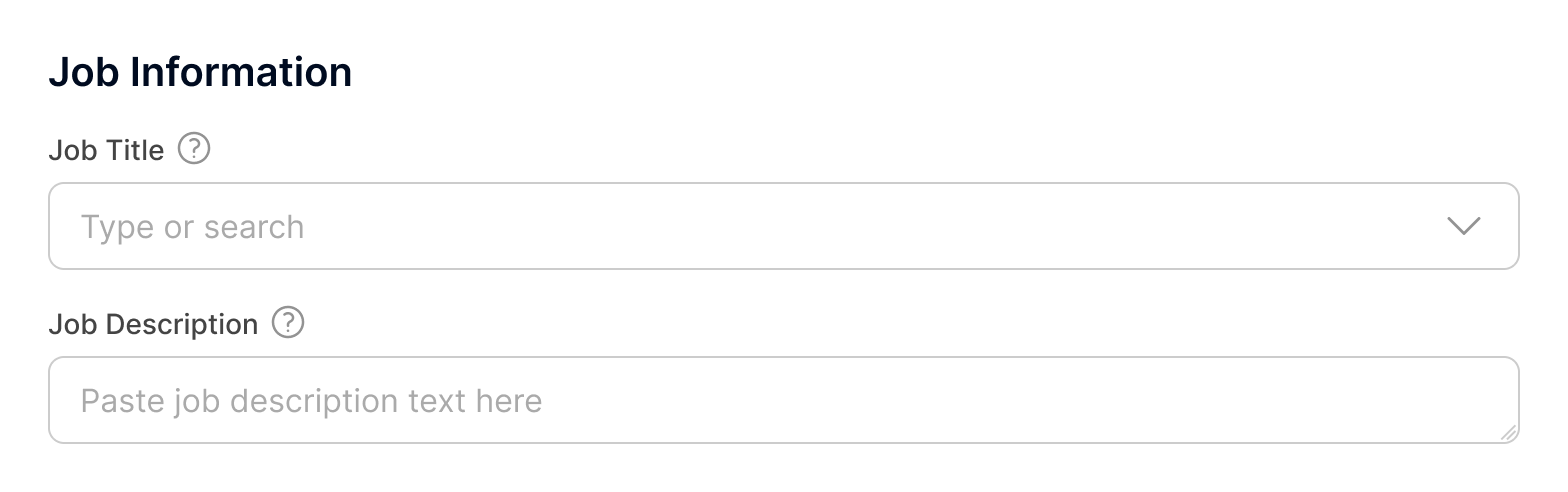
Task: Click the down arrow in Type or search
Action: [1463, 227]
